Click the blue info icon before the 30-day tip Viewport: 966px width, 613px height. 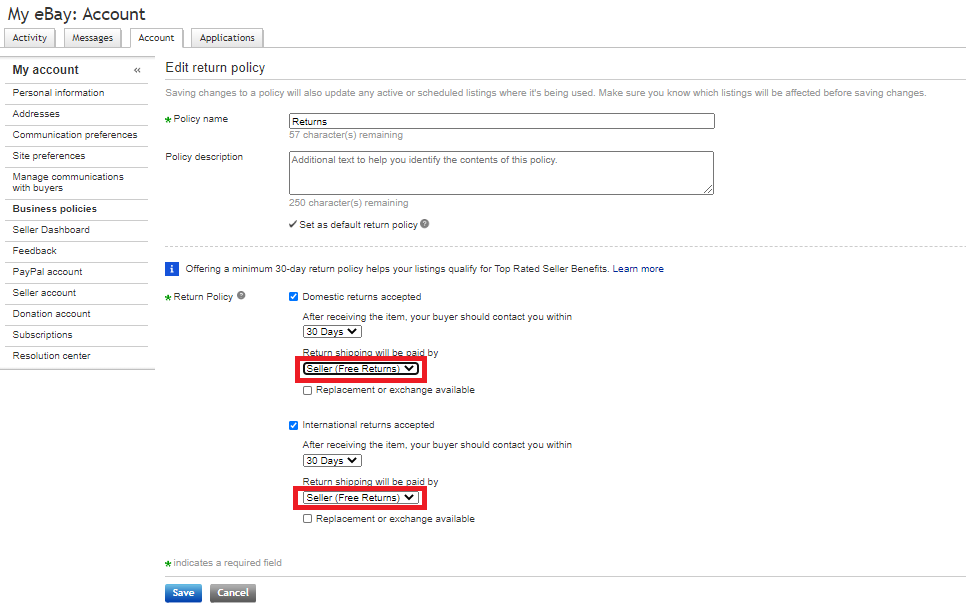tap(172, 269)
